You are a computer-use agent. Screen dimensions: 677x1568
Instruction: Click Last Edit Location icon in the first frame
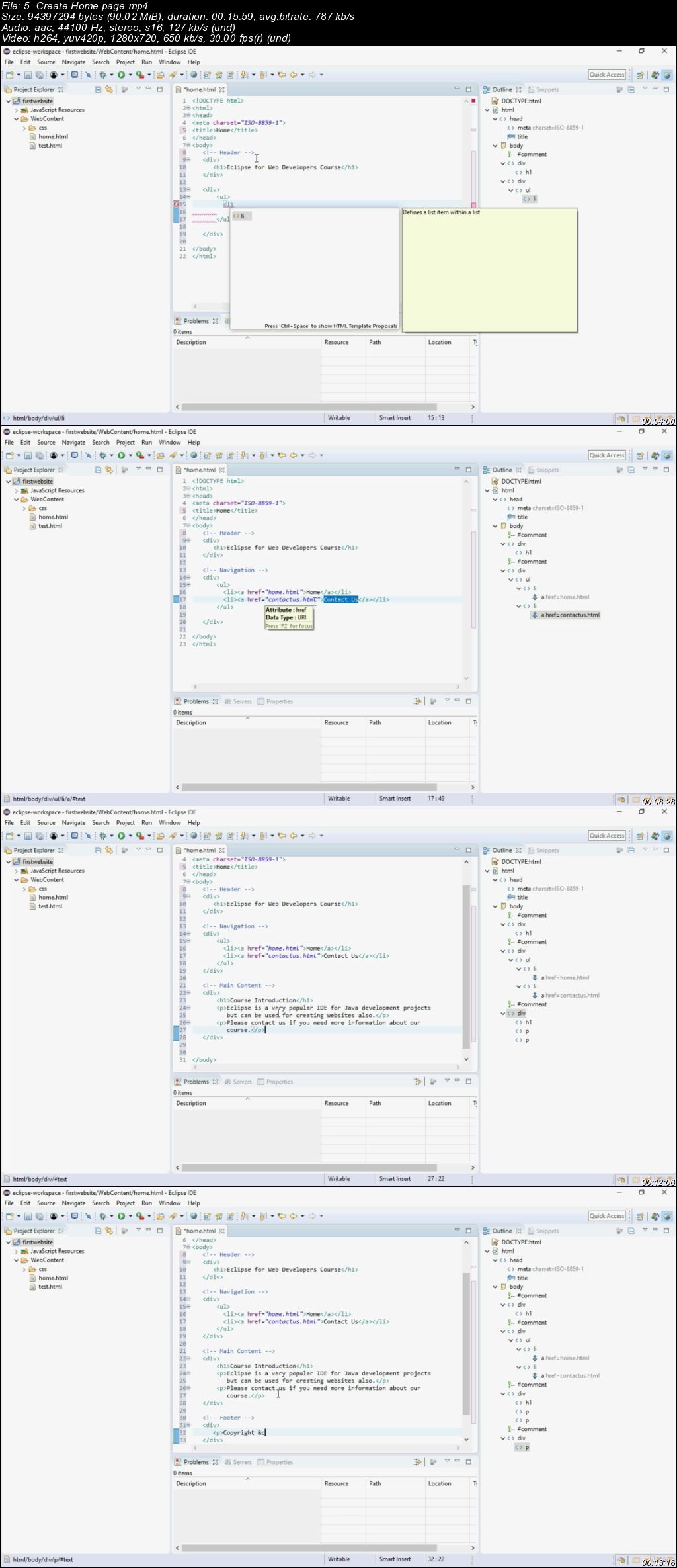(281, 75)
